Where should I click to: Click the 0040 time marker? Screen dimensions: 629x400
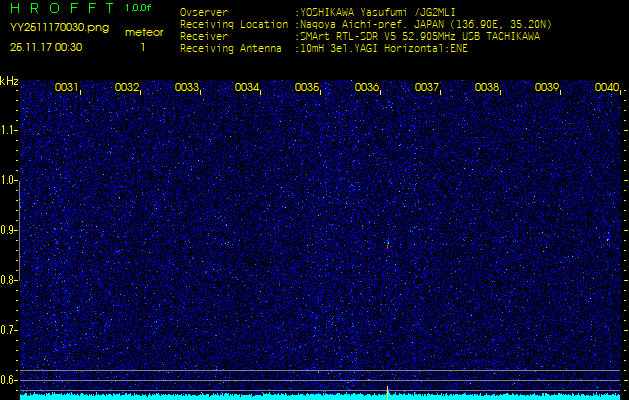(x=606, y=88)
